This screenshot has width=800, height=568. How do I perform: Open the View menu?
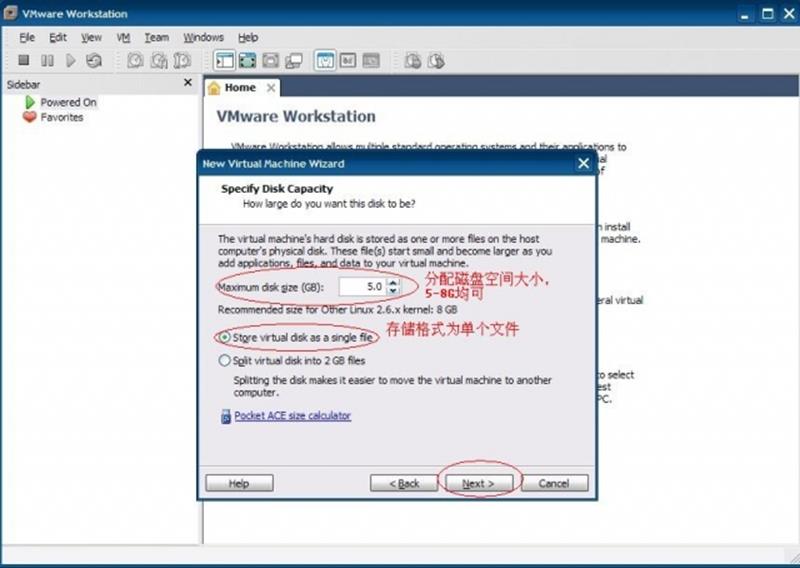(91, 37)
